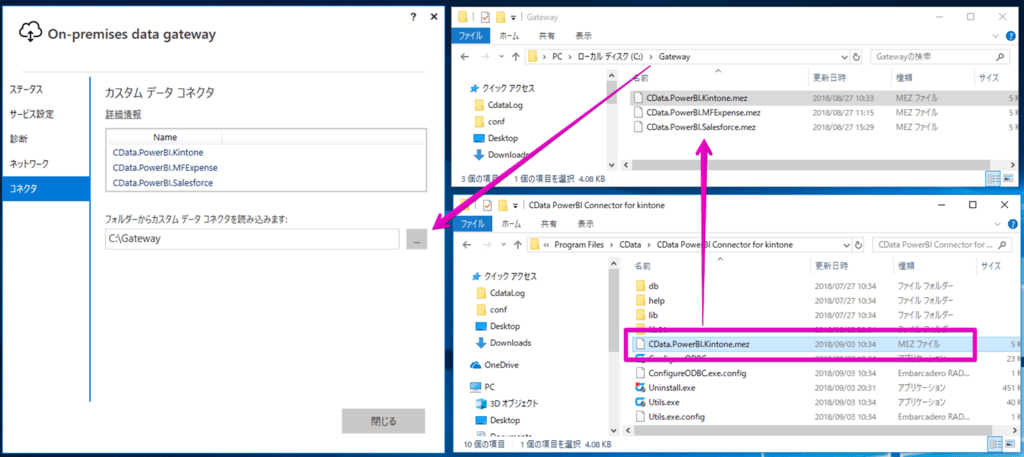Select CData.PowerBI.Kintone.mez in kintone connector folder
Viewport: 1024px width, 457px height.
(699, 344)
